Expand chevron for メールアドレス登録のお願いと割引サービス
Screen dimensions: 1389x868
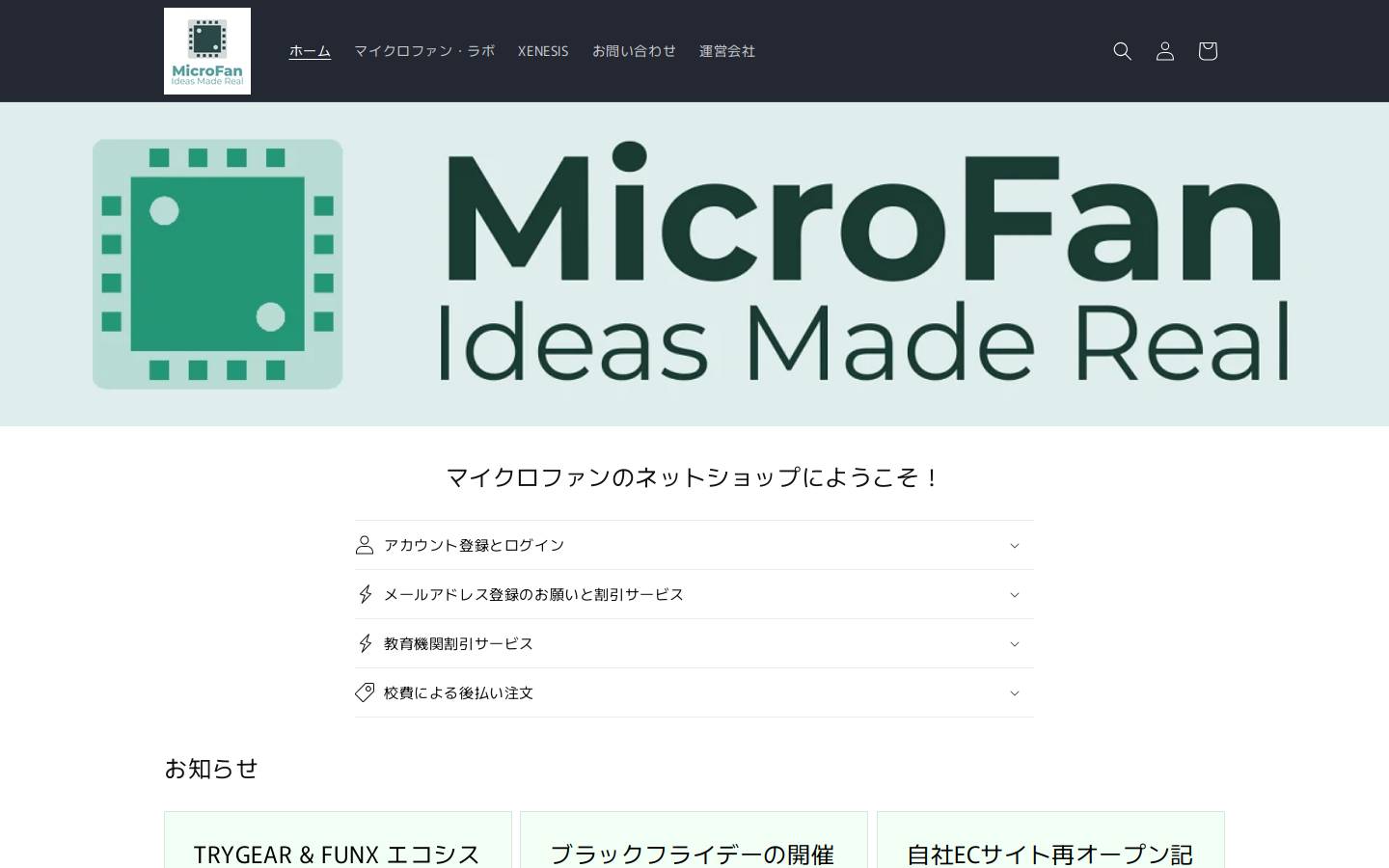coord(1014,595)
